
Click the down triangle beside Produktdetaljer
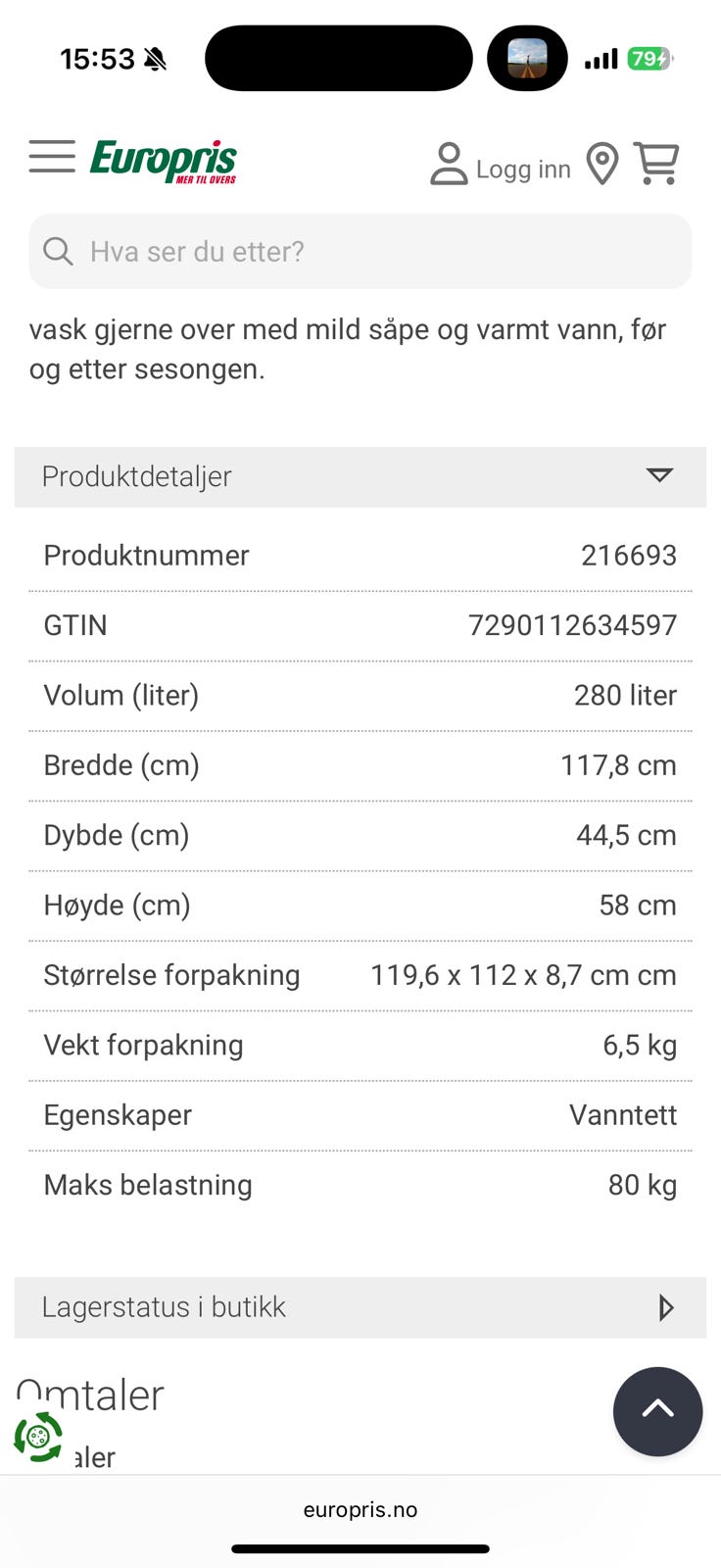(x=659, y=476)
